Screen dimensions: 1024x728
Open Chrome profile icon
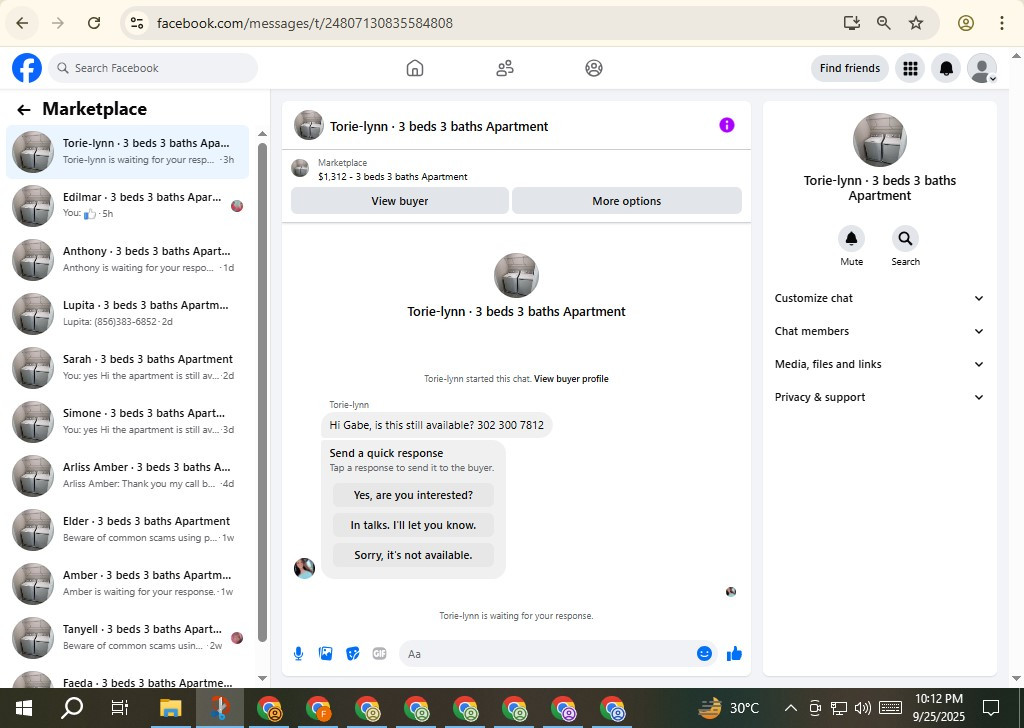point(966,23)
